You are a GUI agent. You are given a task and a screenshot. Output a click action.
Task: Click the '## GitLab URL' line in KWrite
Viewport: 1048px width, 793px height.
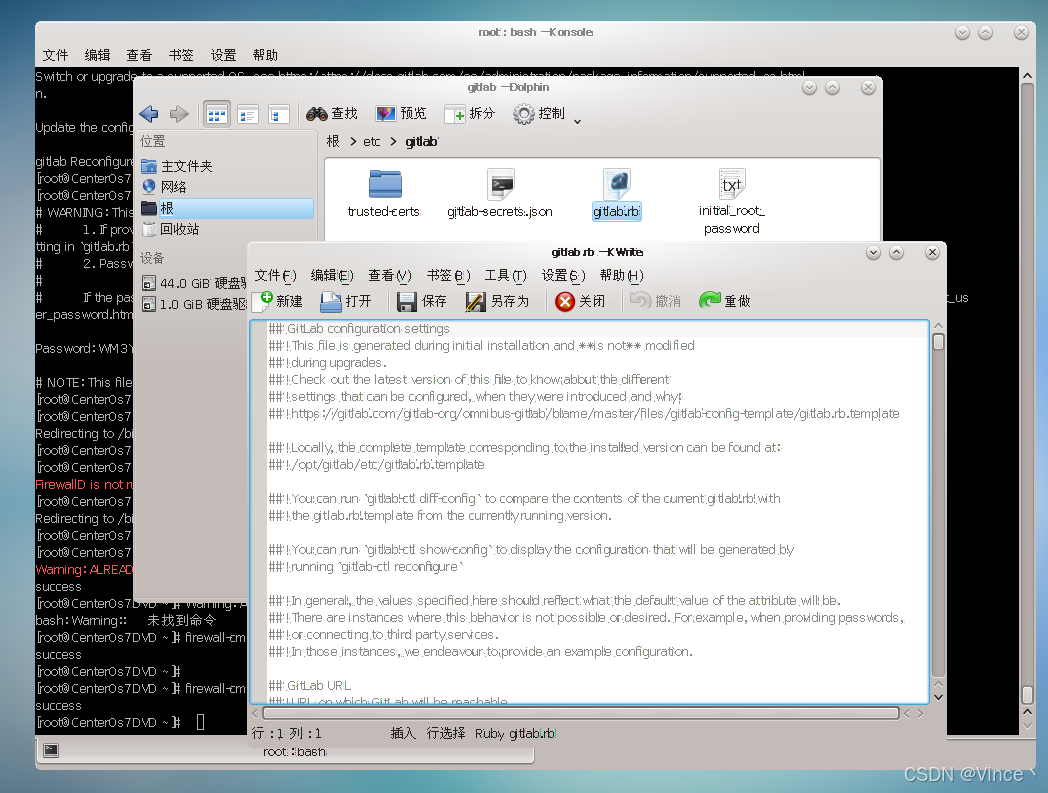pyautogui.click(x=310, y=685)
